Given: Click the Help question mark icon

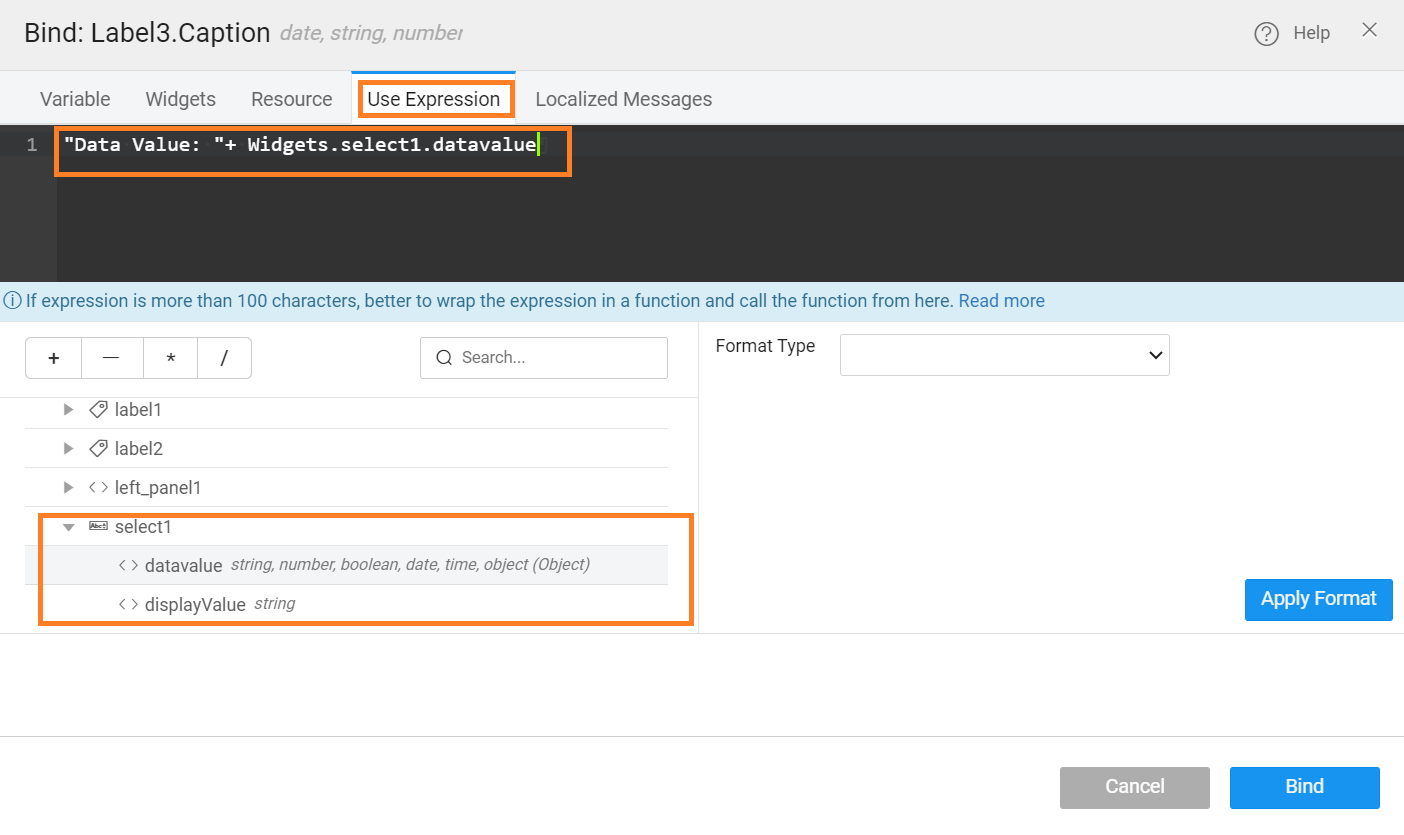Looking at the screenshot, I should [x=1266, y=34].
